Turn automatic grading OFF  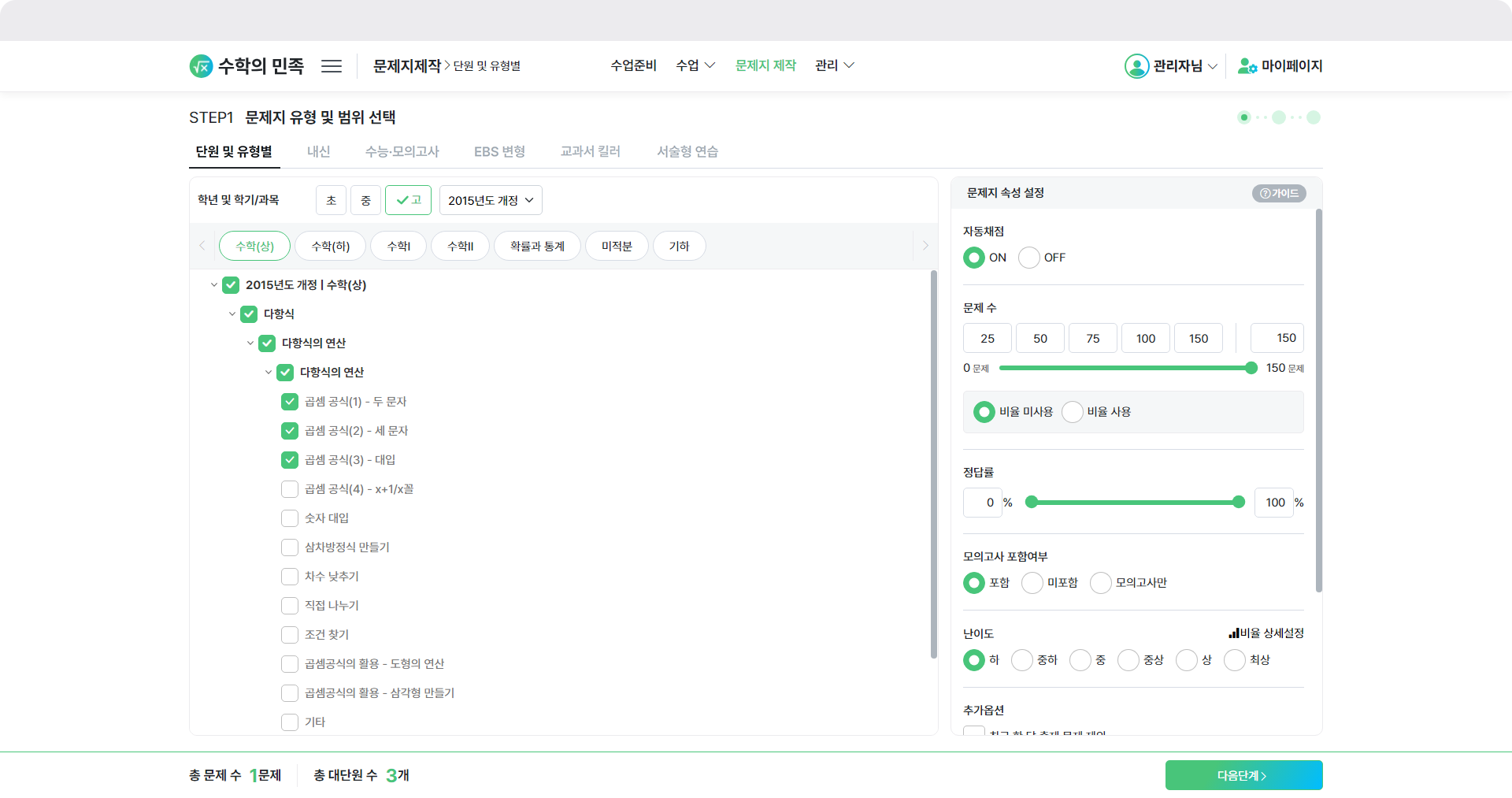(1029, 258)
